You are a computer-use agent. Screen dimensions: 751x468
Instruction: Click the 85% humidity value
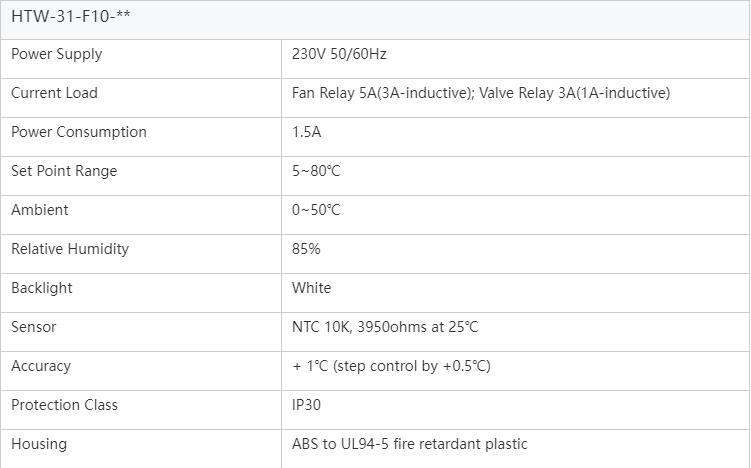click(306, 249)
